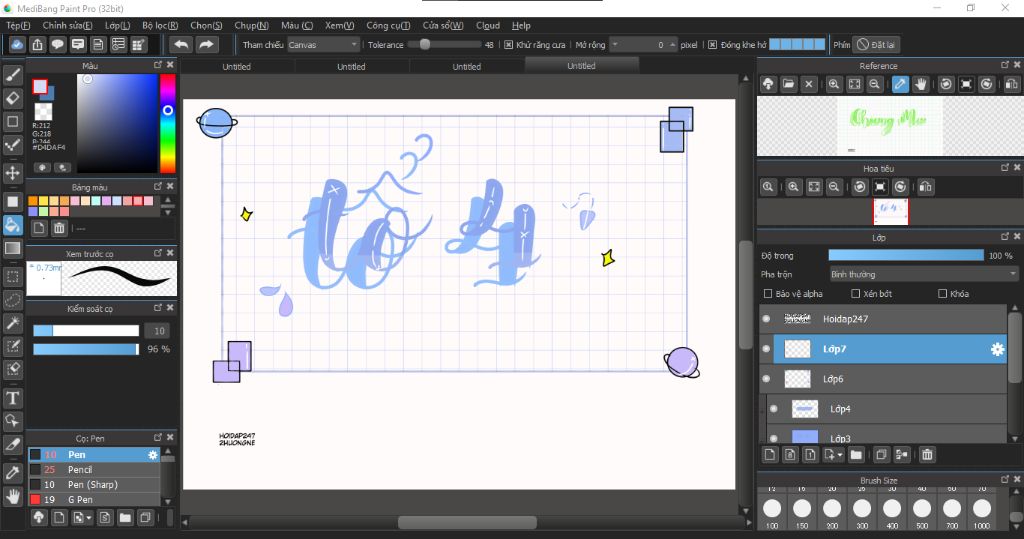Open the Chỉnh sửa(E) menu
Image resolution: width=1024 pixels, height=539 pixels.
(x=67, y=25)
